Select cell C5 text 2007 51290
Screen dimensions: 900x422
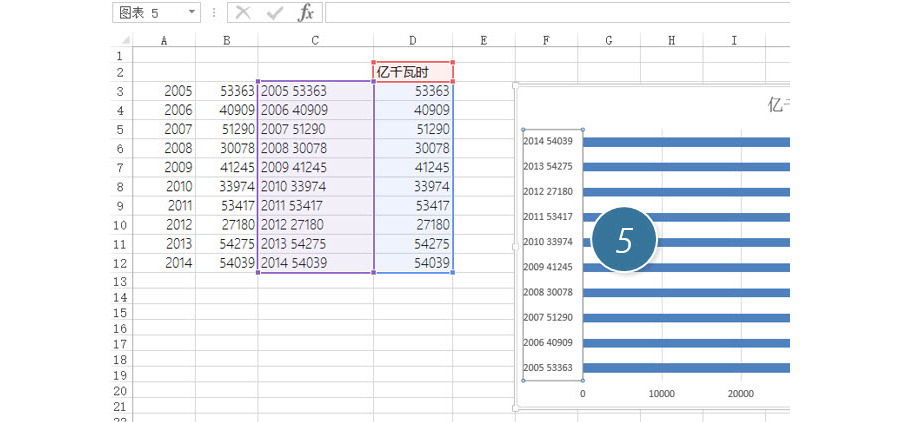pos(315,129)
